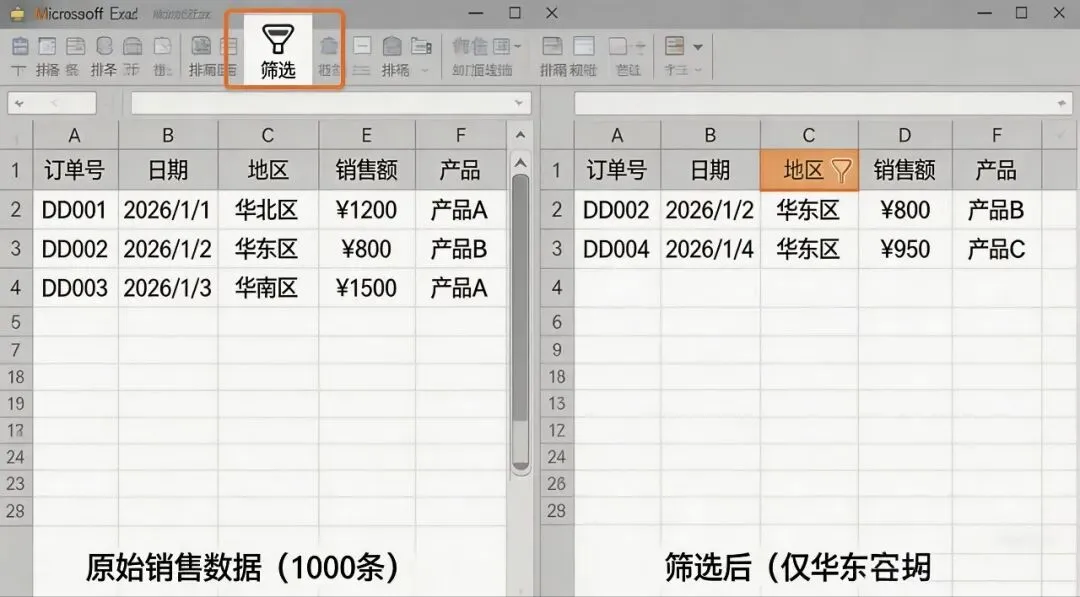
Task: Select column B header in left sheet
Action: click(168, 136)
